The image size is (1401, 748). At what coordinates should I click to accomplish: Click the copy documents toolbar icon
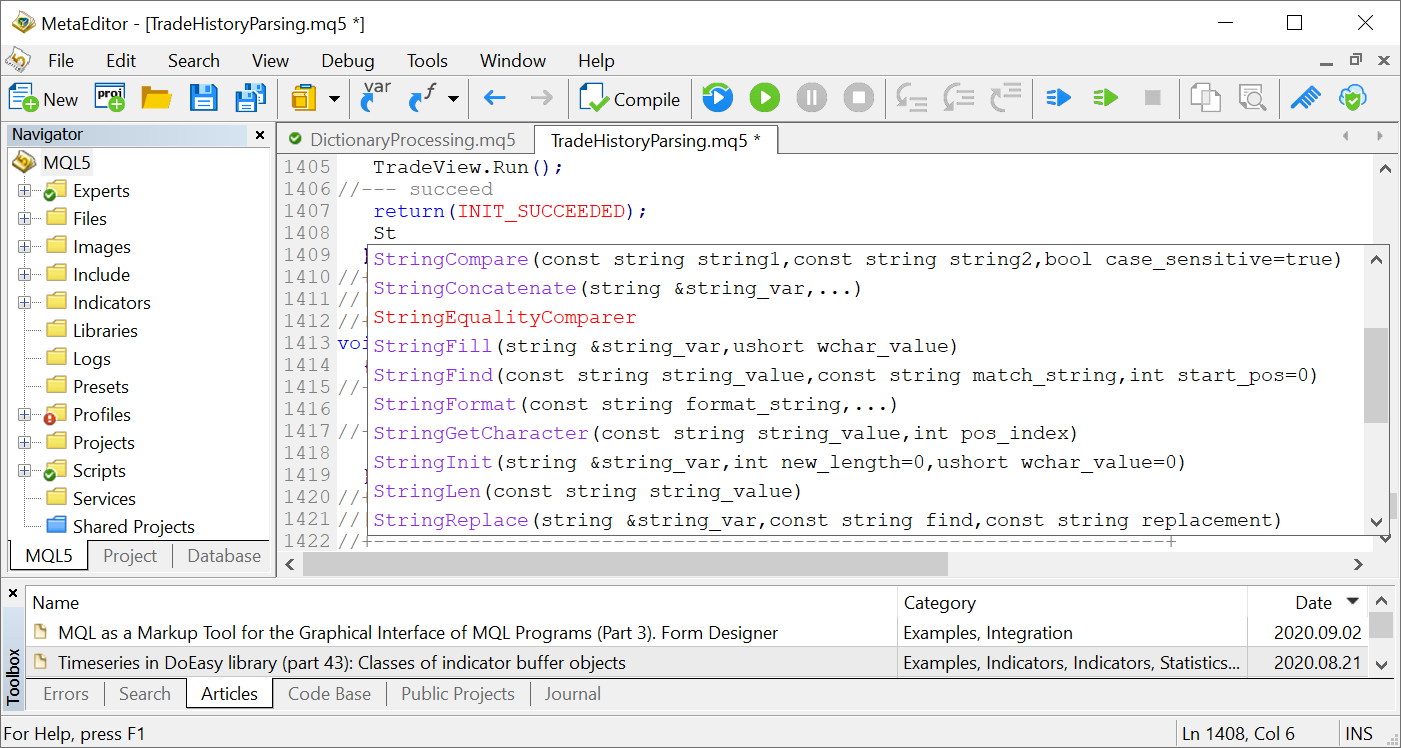pos(1205,98)
